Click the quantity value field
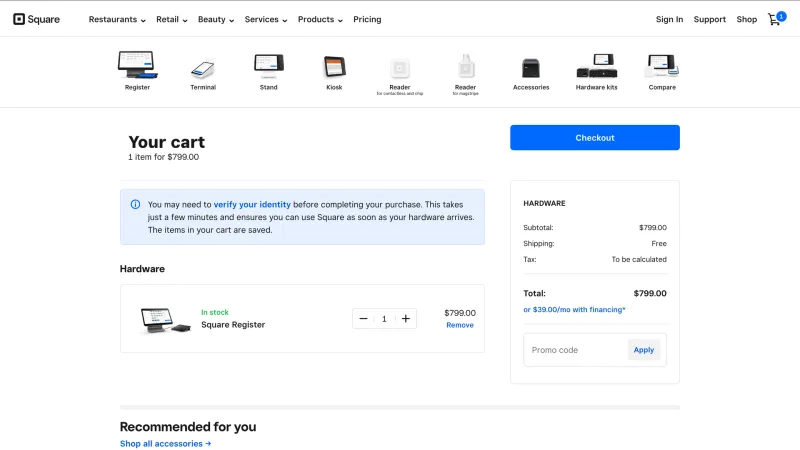 click(x=384, y=319)
